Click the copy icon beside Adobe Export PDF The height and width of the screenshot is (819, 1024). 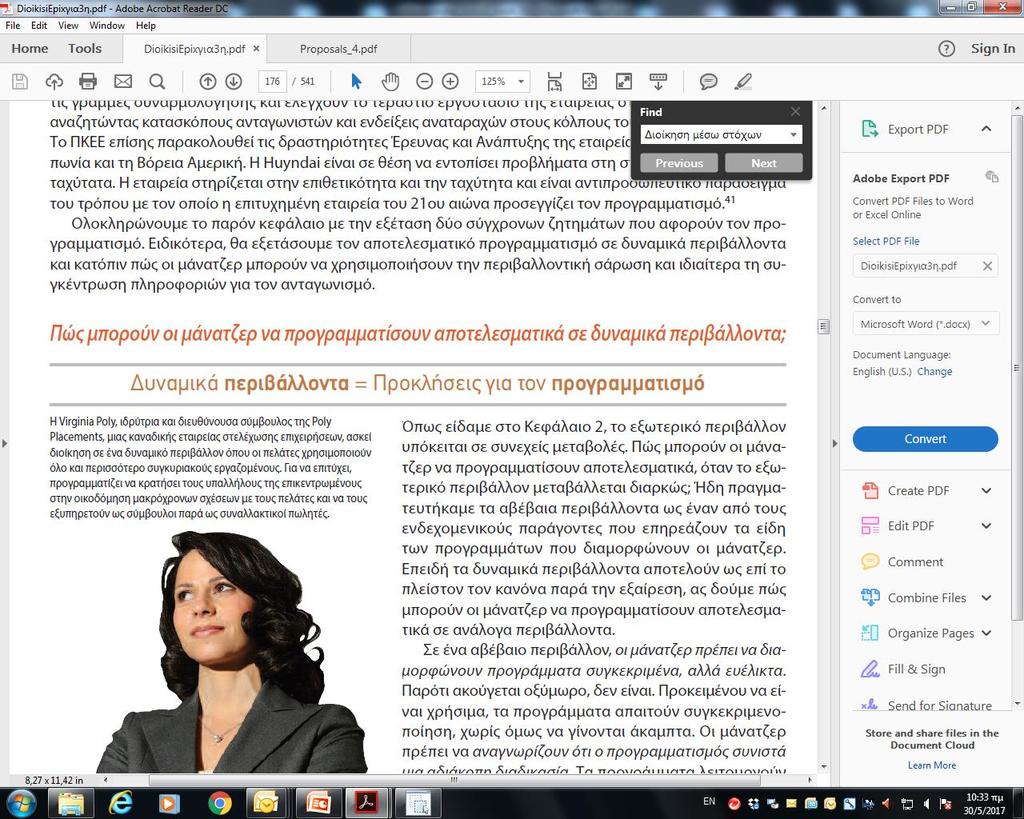point(991,176)
